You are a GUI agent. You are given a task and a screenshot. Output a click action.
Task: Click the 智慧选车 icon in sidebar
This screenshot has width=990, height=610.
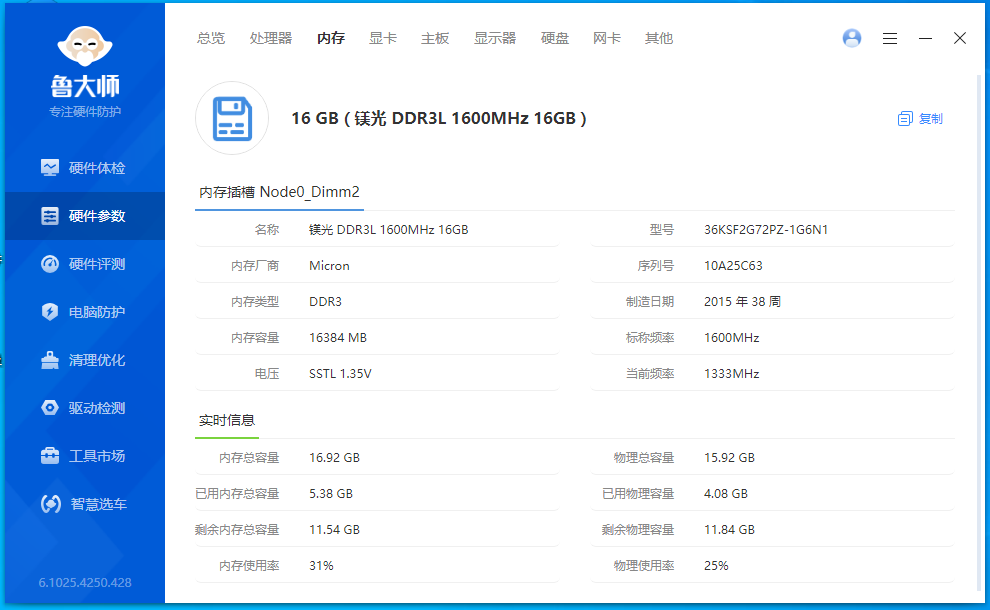tap(50, 504)
